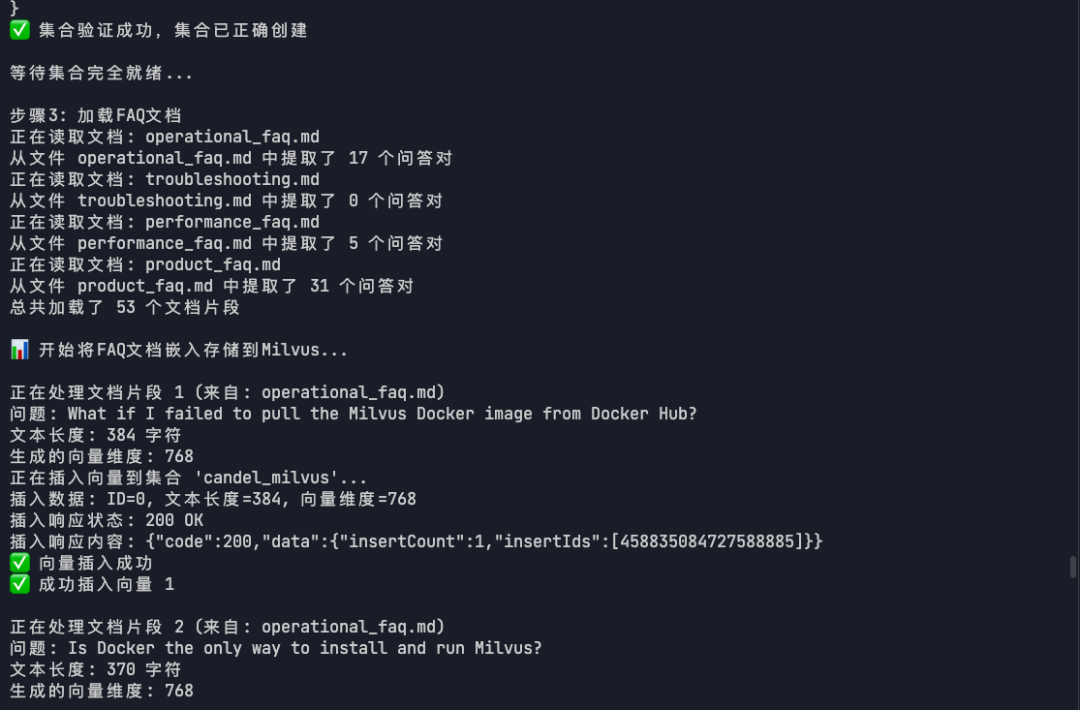Click the line 插入数据: ID=0
1080x710 pixels.
(213, 499)
